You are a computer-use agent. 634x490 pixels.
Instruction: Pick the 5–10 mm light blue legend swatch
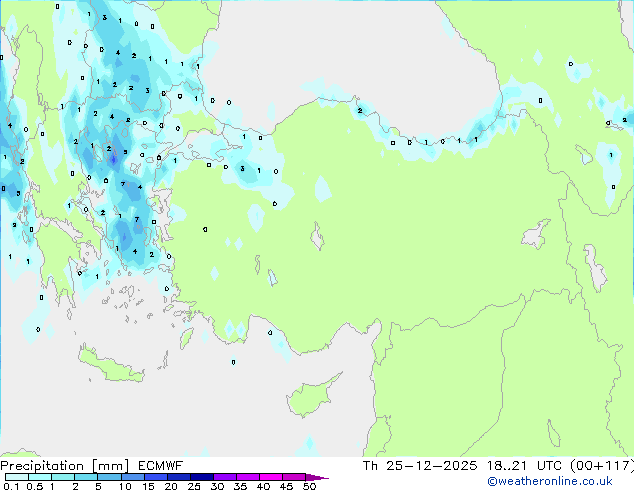[109, 477]
